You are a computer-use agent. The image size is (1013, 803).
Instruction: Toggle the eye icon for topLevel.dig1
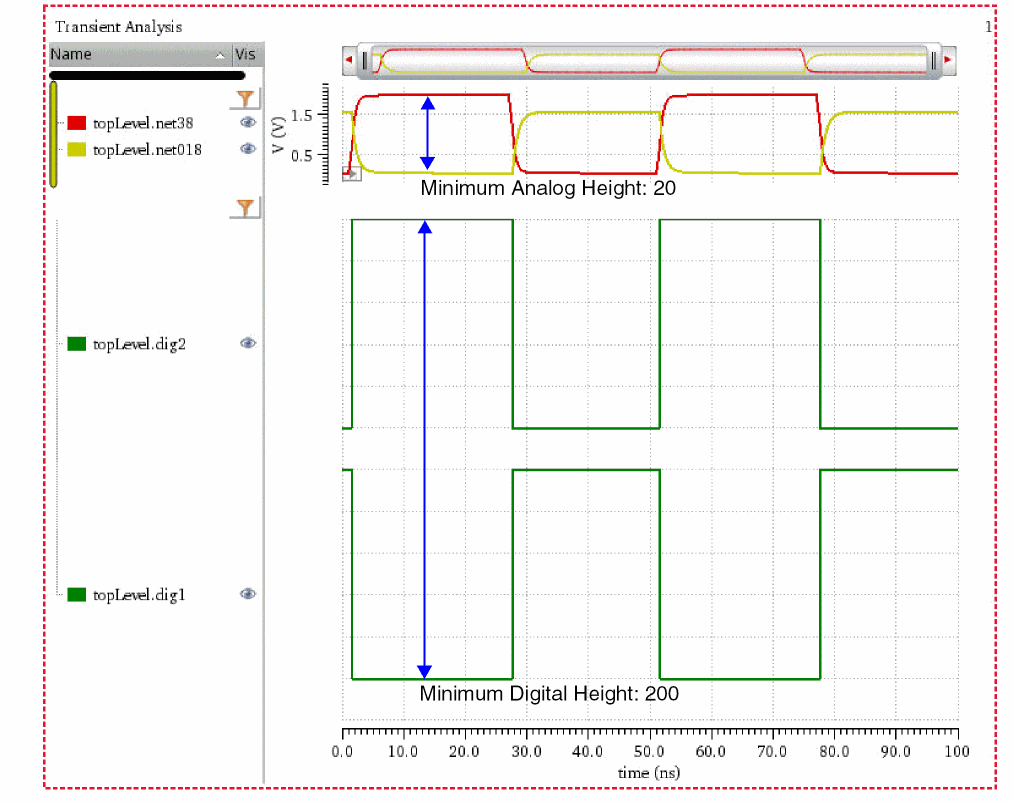click(x=247, y=594)
